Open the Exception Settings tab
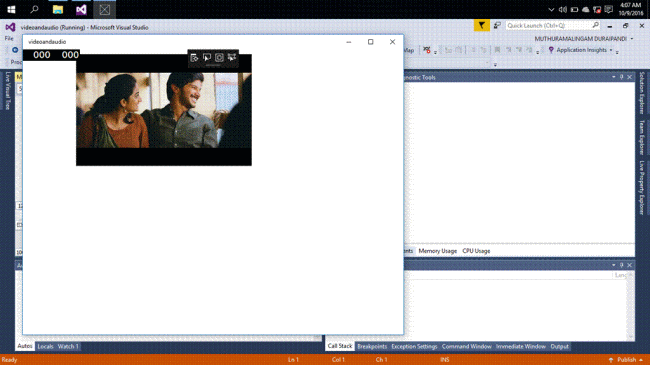The image size is (650, 365). pyautogui.click(x=414, y=346)
